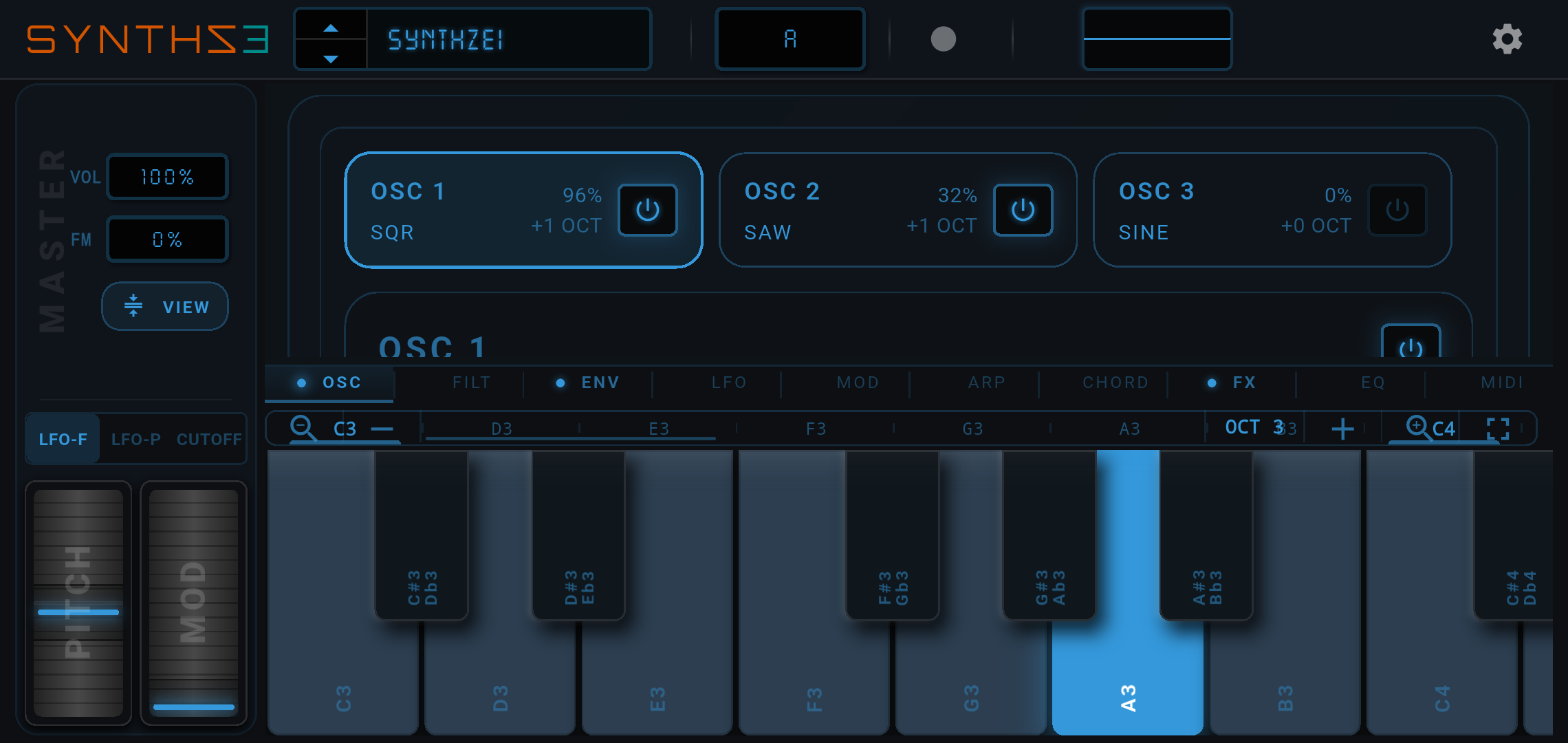The height and width of the screenshot is (743, 1568).
Task: Increase the octave with the plus icon
Action: tap(1342, 428)
